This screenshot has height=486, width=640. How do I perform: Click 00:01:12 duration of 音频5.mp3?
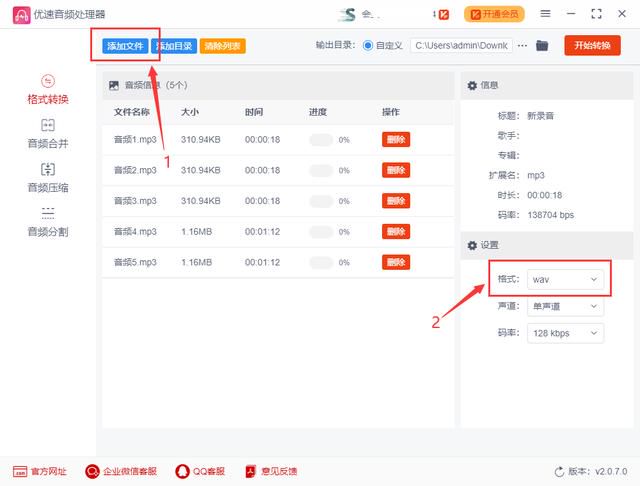262,262
